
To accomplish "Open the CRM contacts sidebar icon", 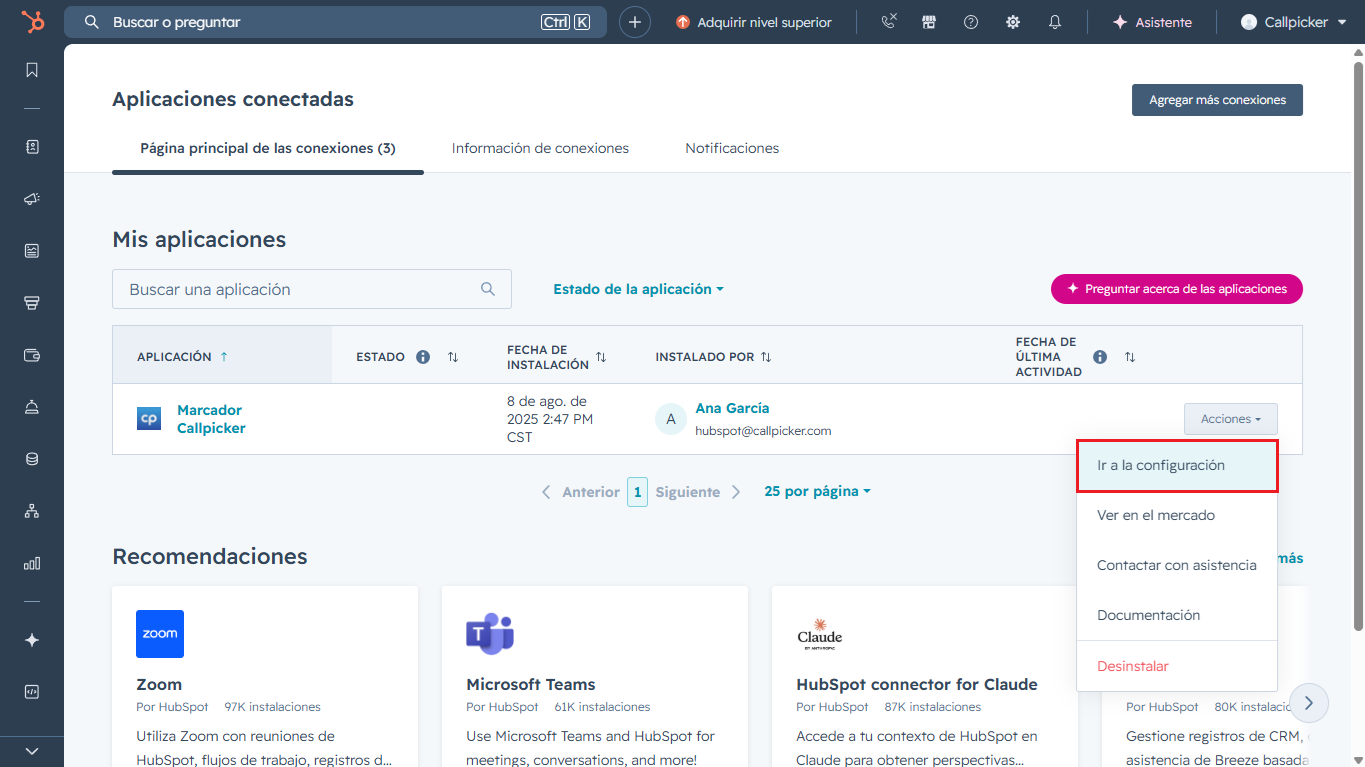I will (x=32, y=147).
